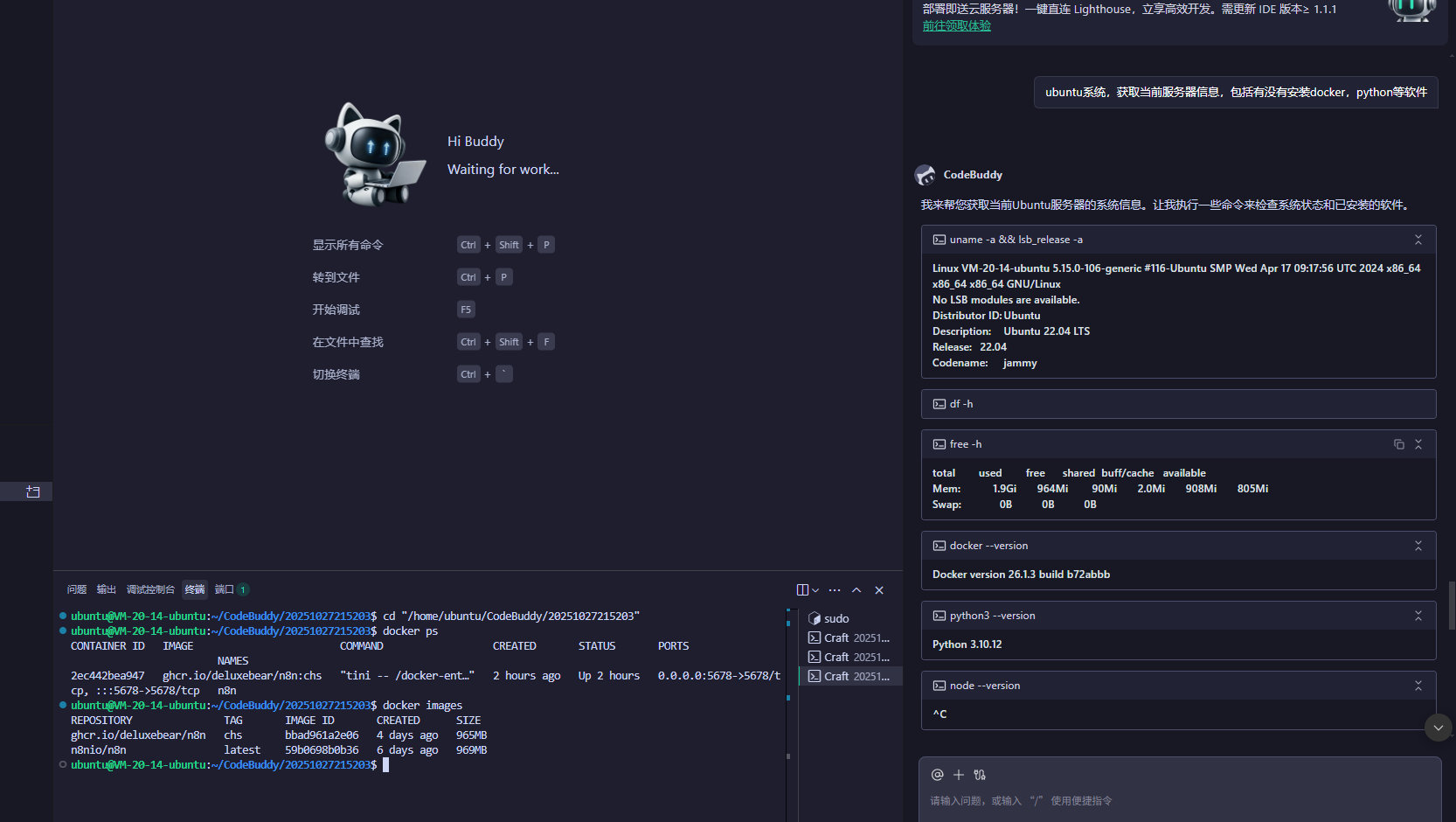Click the 开始调试 shortcut hint
Viewport: 1456px width, 822px height.
coord(336,310)
